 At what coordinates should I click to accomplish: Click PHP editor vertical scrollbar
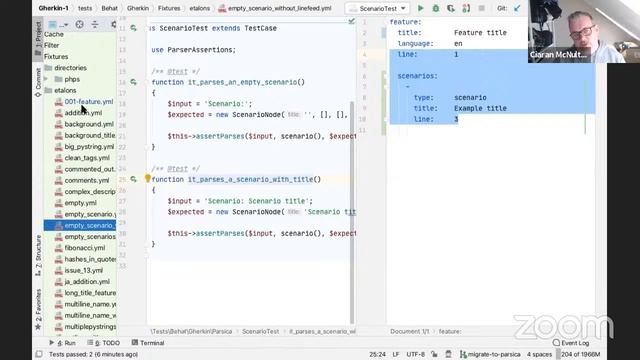coord(352,212)
